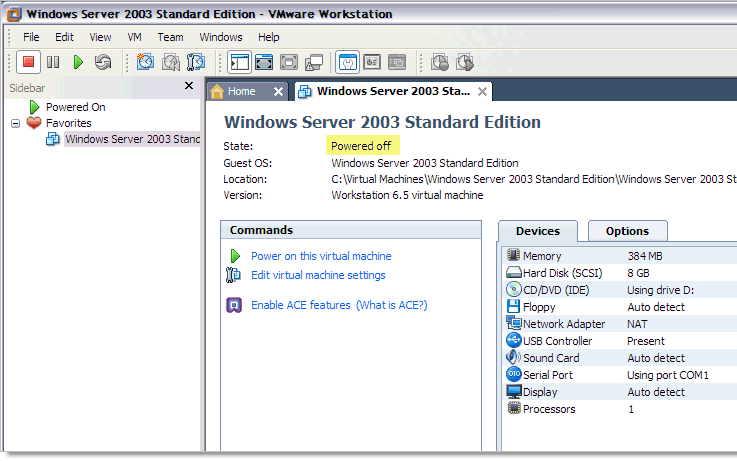The width and height of the screenshot is (737, 461).
Task: Open the Help menu
Action: pyautogui.click(x=268, y=37)
